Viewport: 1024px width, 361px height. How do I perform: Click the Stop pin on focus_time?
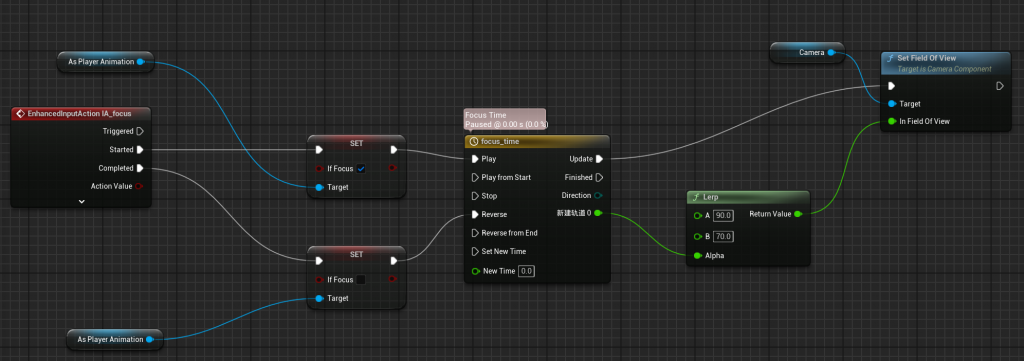pyautogui.click(x=475, y=196)
